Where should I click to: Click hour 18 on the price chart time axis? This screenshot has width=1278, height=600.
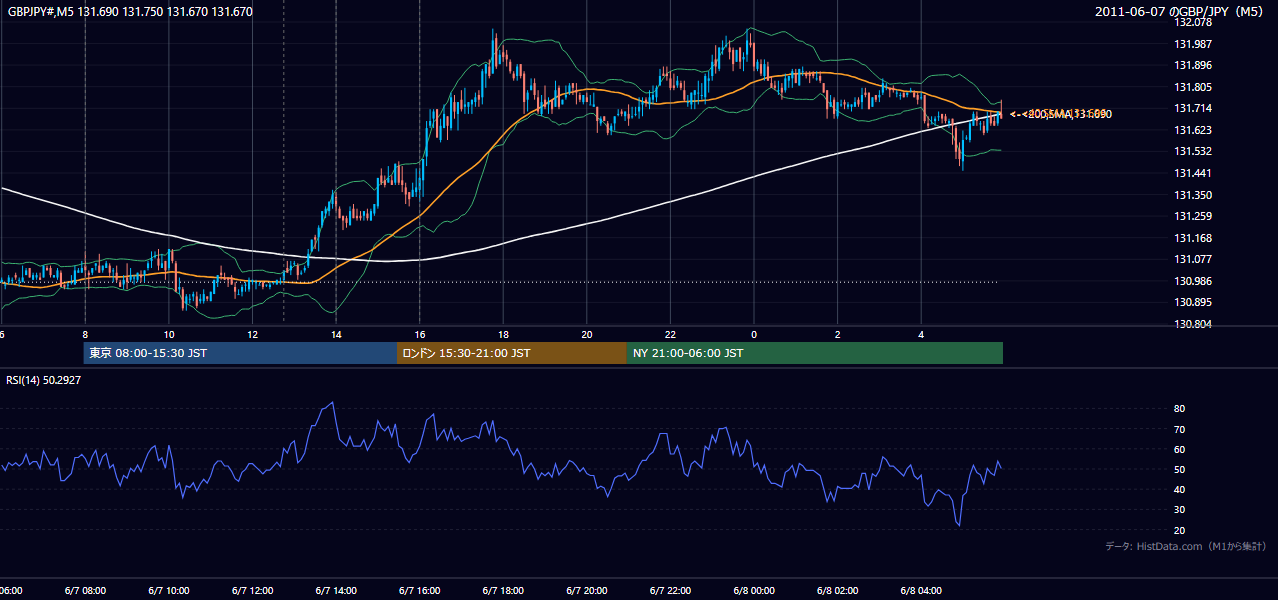pos(504,334)
